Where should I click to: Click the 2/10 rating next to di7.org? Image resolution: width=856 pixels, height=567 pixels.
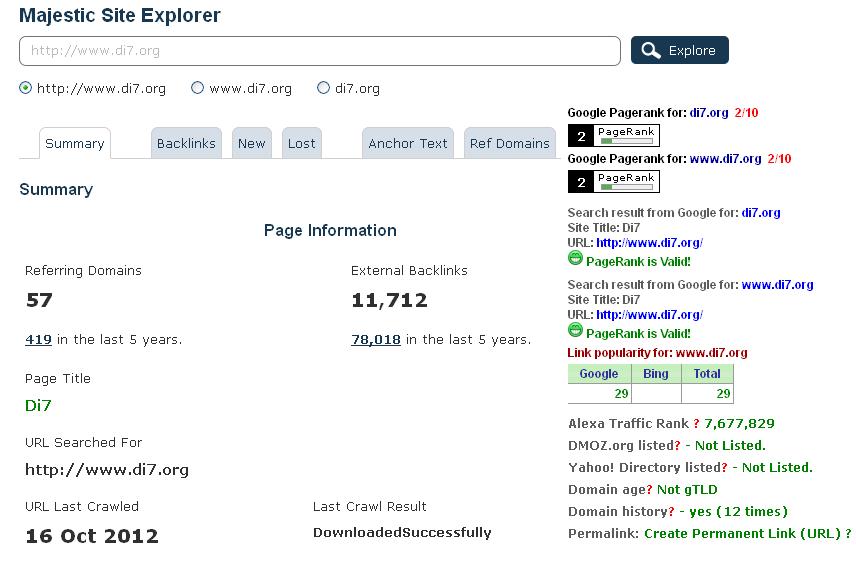pyautogui.click(x=746, y=113)
